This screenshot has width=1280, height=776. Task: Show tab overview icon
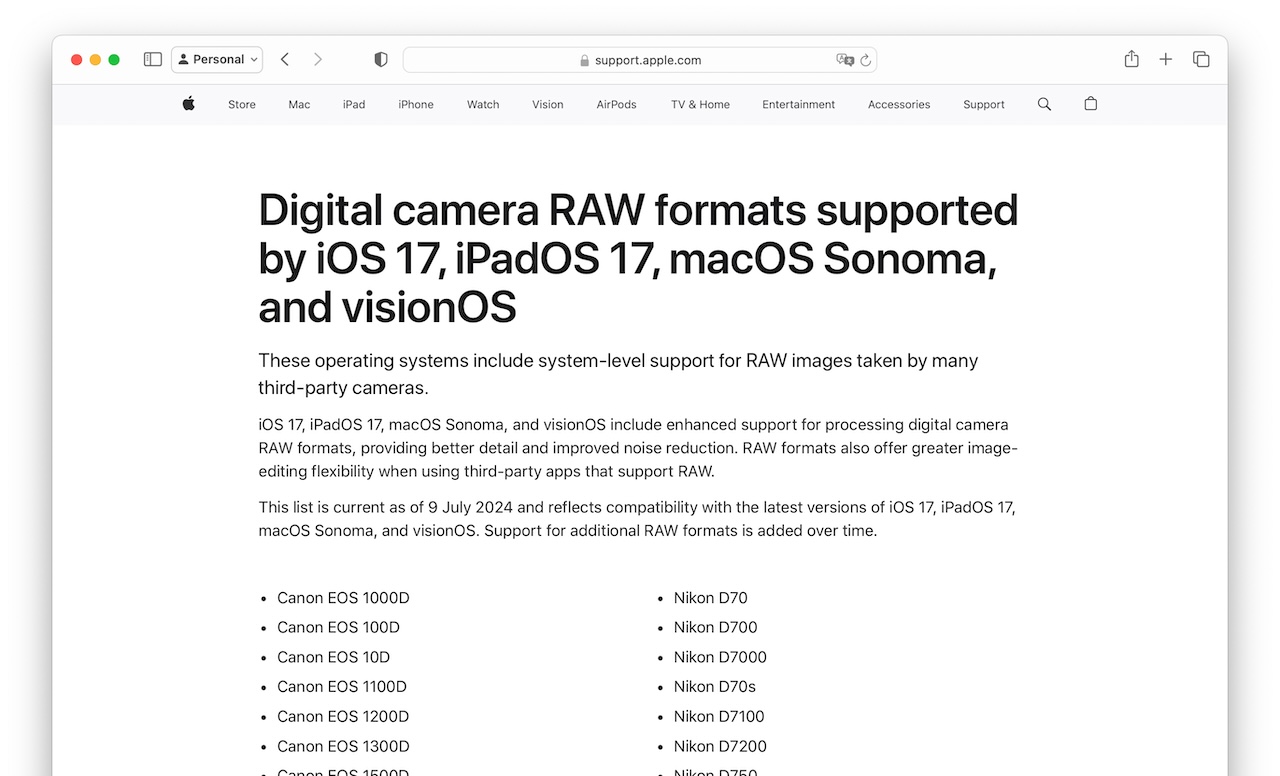(1201, 60)
